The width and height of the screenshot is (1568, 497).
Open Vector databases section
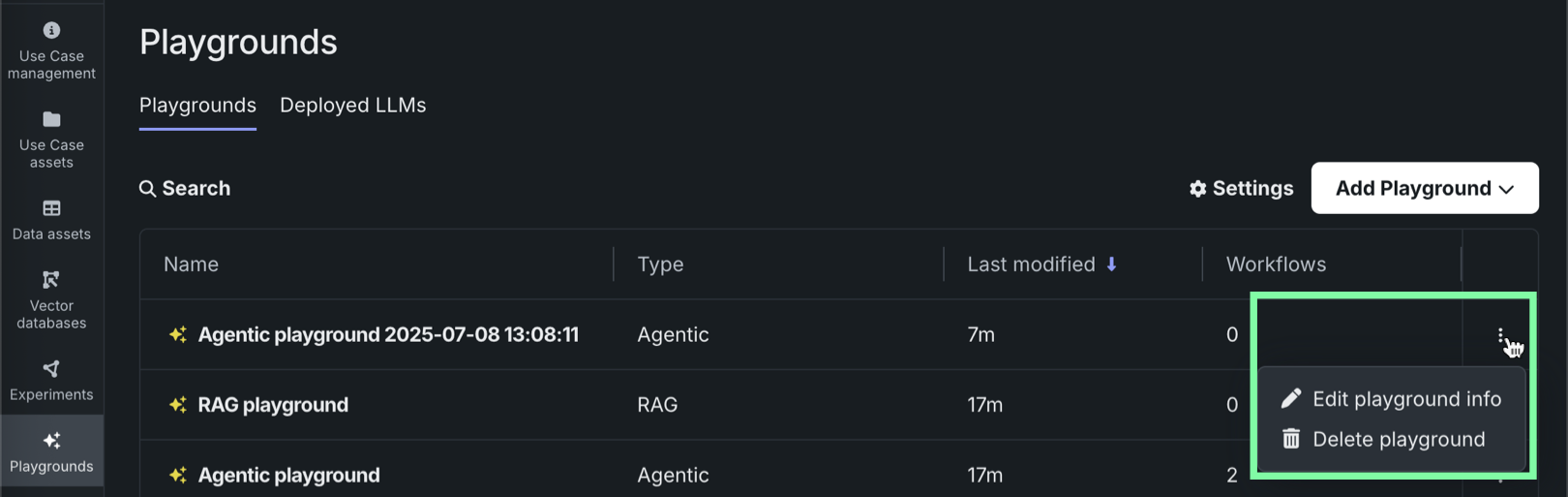tap(51, 298)
